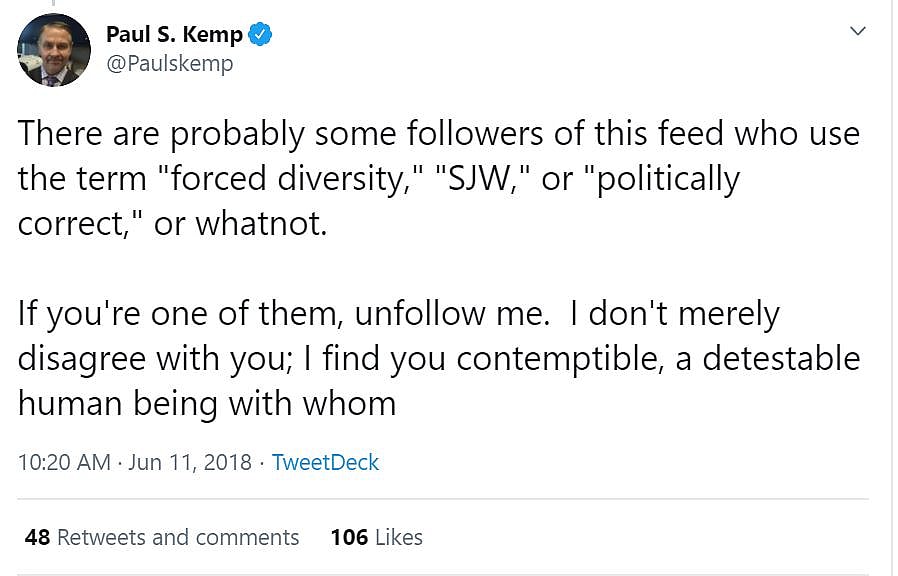Image resolution: width=898 pixels, height=576 pixels.
Task: Click Paul S. Kemp's profile avatar
Action: point(54,50)
